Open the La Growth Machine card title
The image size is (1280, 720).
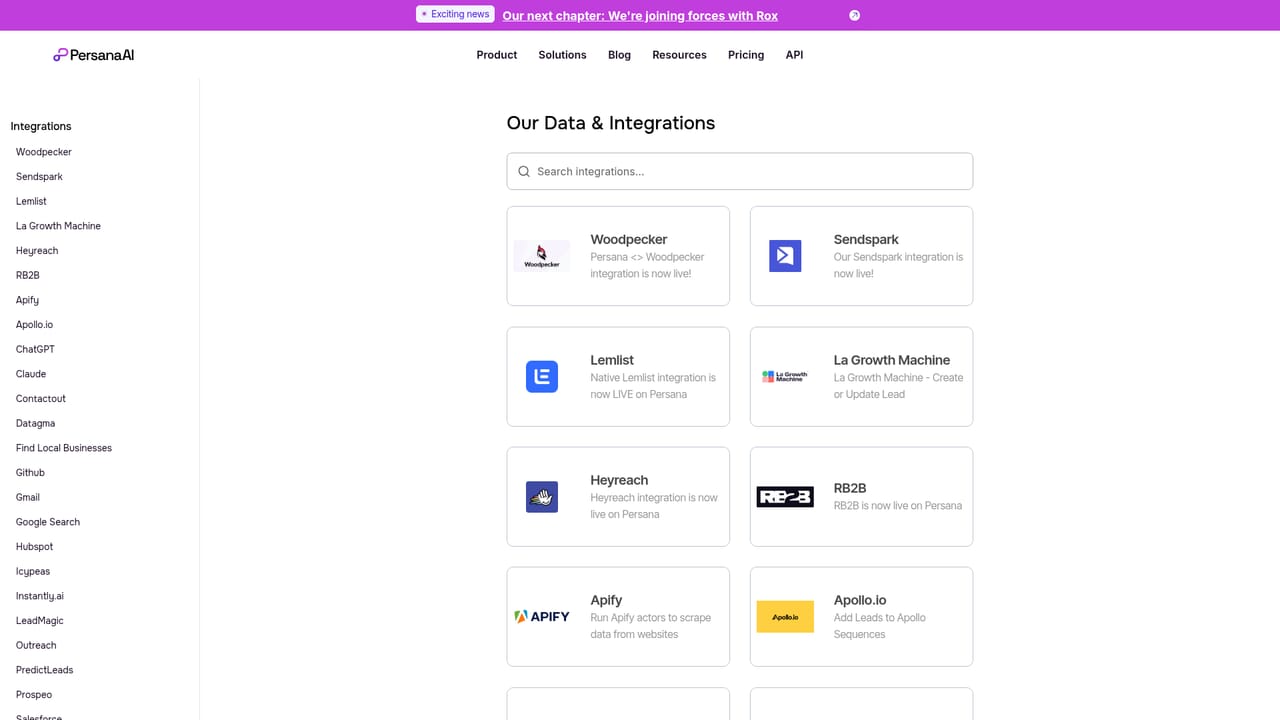pyautogui.click(x=892, y=360)
